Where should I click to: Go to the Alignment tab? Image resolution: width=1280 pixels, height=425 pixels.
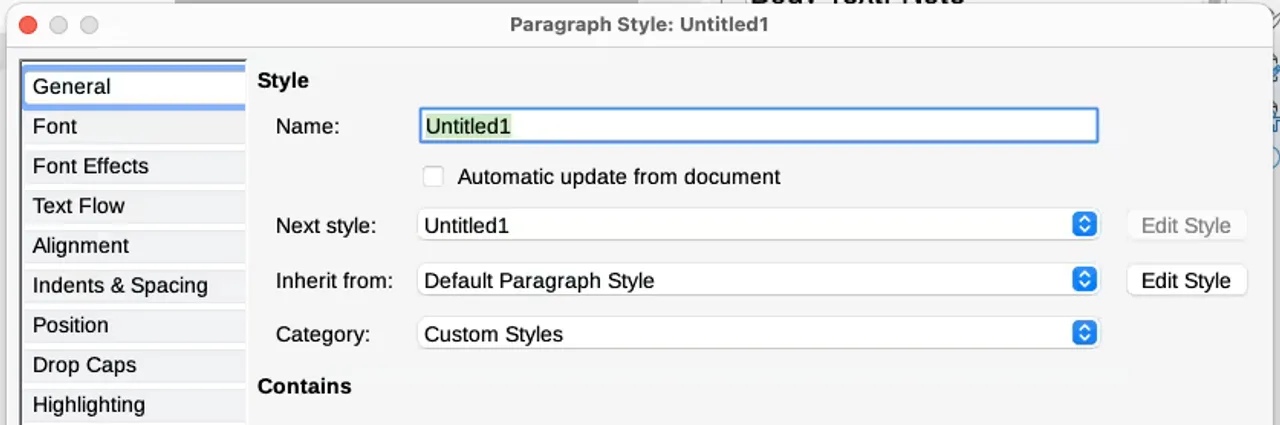(x=134, y=246)
